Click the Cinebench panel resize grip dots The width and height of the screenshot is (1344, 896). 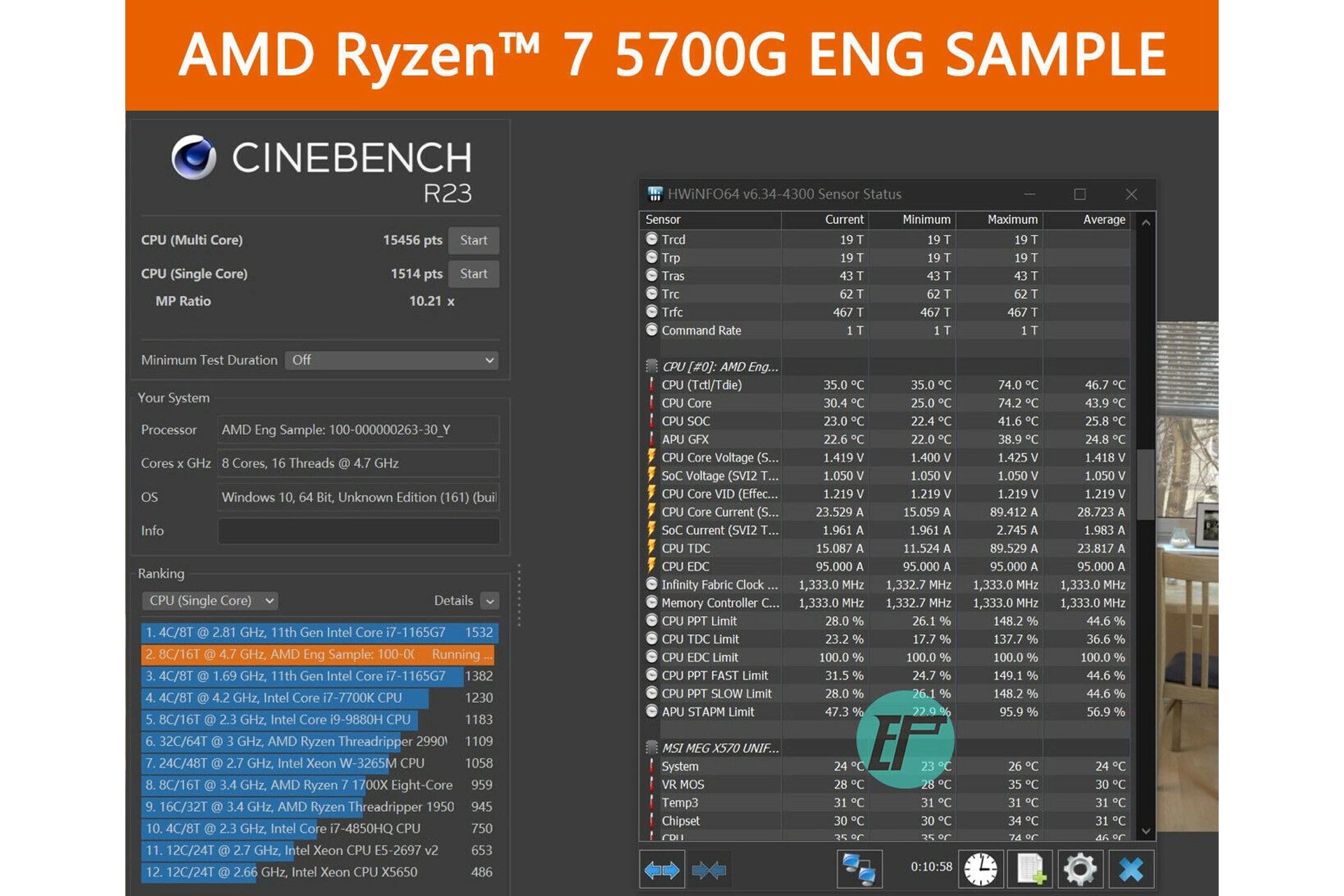[x=519, y=595]
